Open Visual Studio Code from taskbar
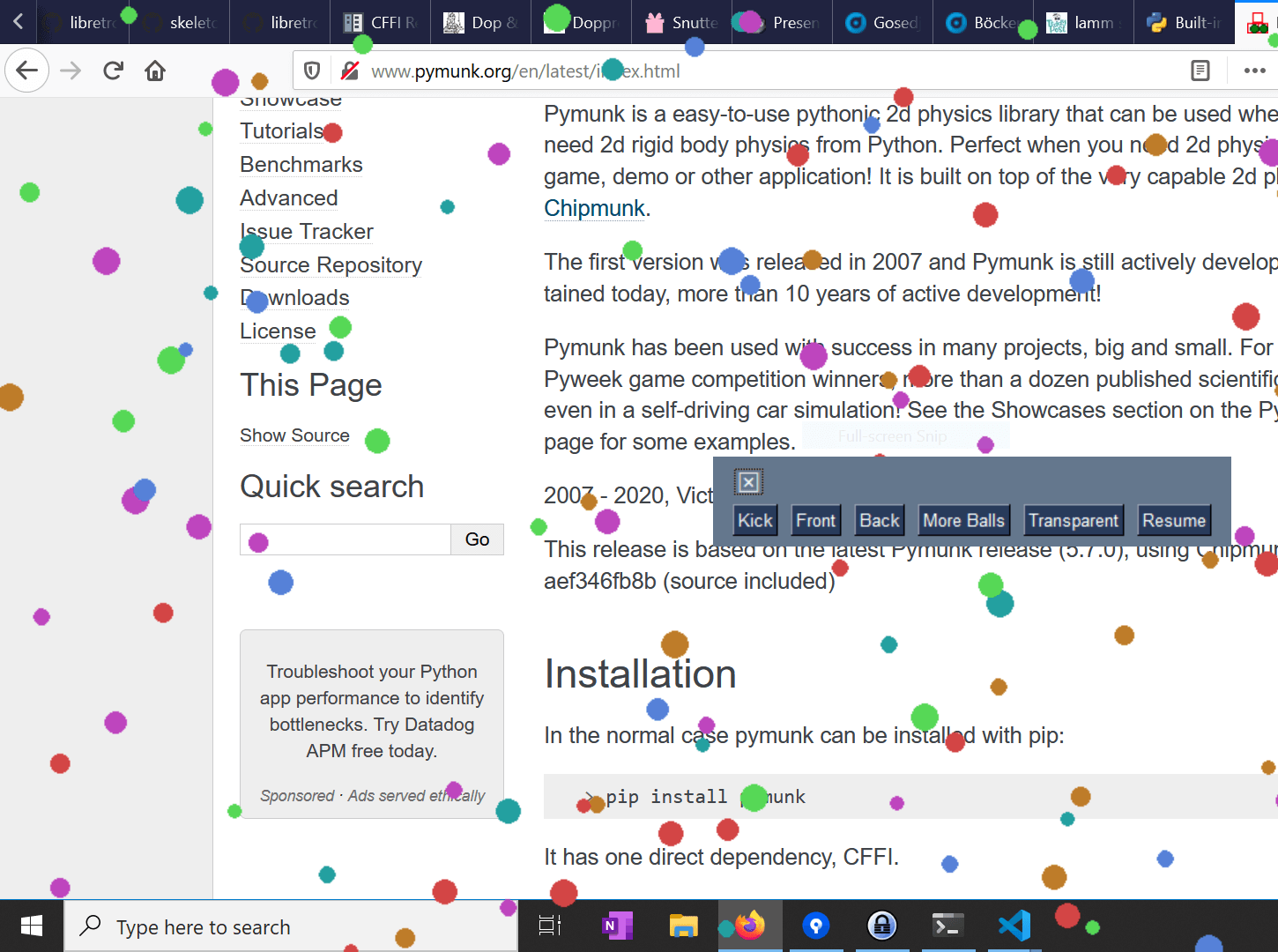1278x952 pixels. pos(1014,926)
